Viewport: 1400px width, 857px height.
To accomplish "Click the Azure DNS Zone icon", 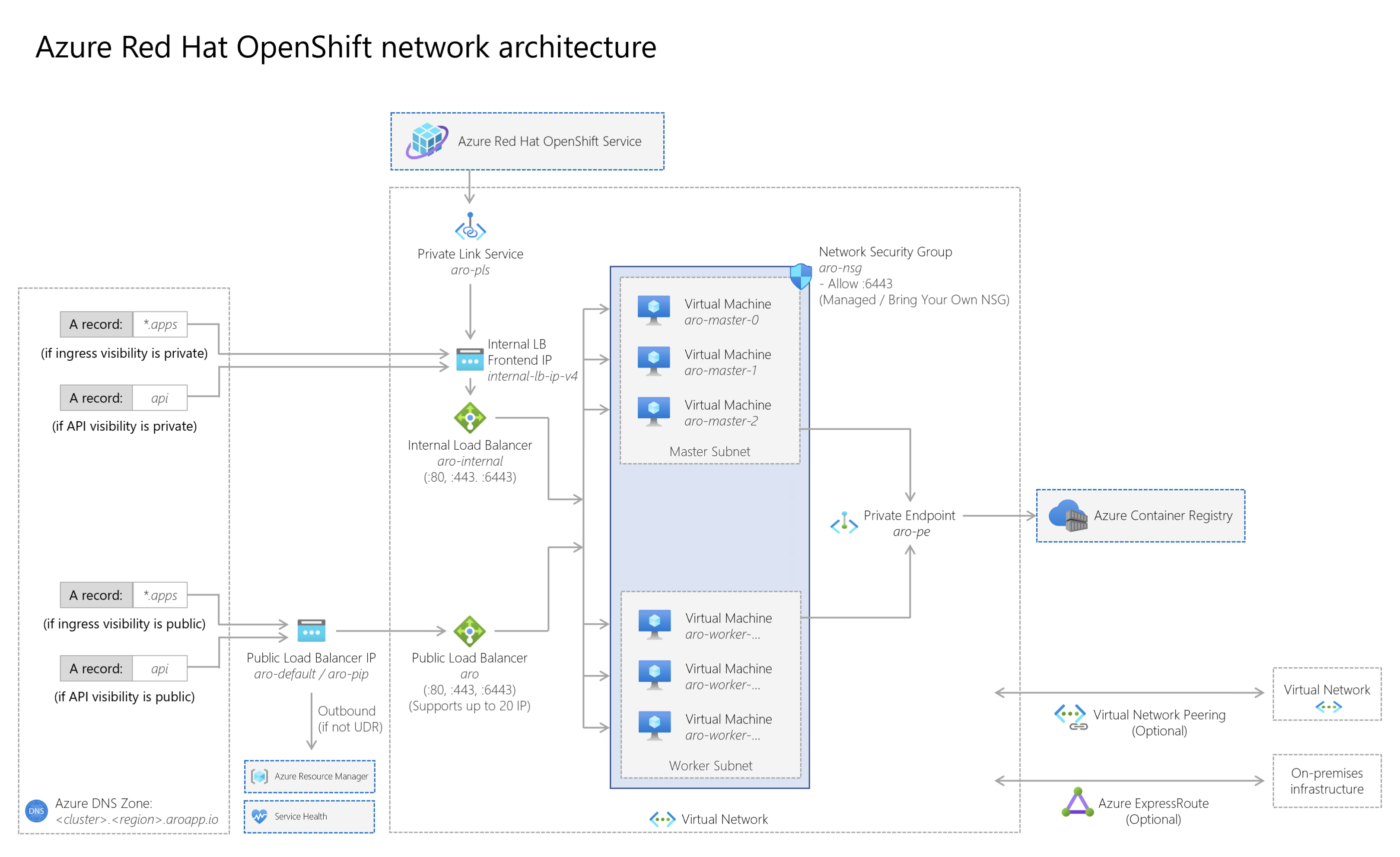I will pos(36,811).
